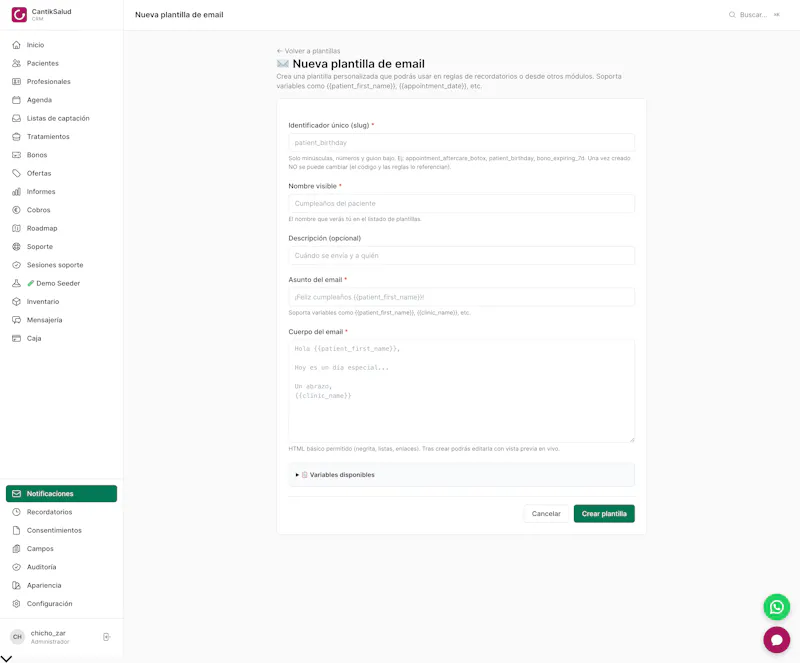
Task: Click the Configuración gear icon
Action: pos(16,604)
